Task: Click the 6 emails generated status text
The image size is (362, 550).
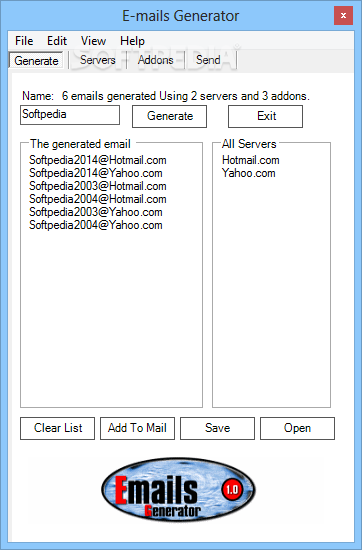Action: [186, 96]
